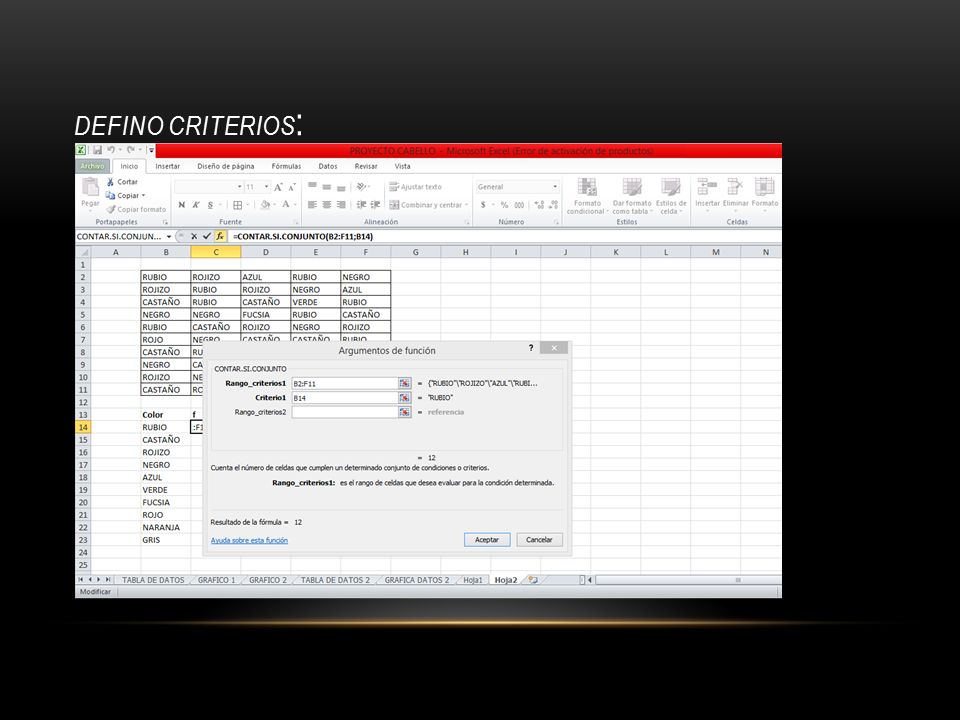Open the Estilos de celda menu
Image resolution: width=960 pixels, height=720 pixels.
click(x=671, y=196)
